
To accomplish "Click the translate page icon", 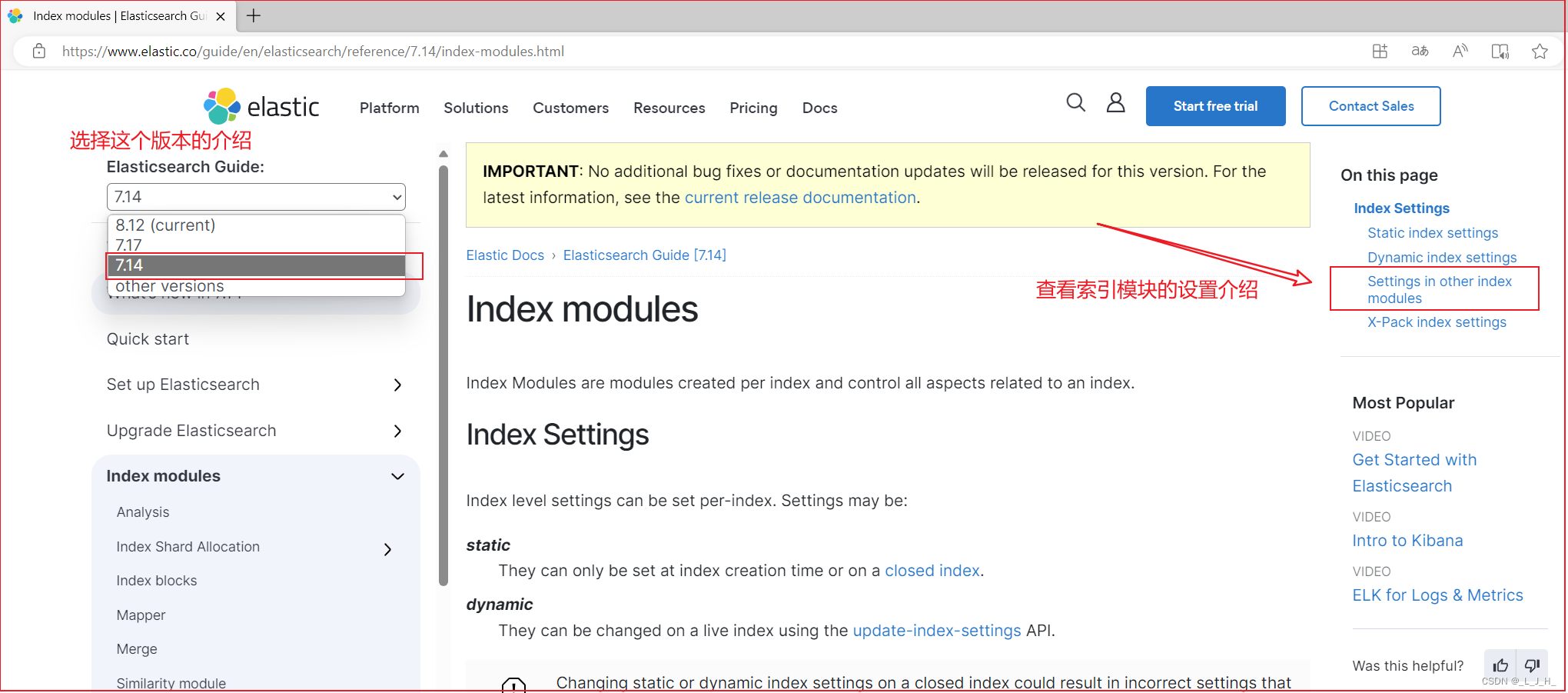I will coord(1420,52).
